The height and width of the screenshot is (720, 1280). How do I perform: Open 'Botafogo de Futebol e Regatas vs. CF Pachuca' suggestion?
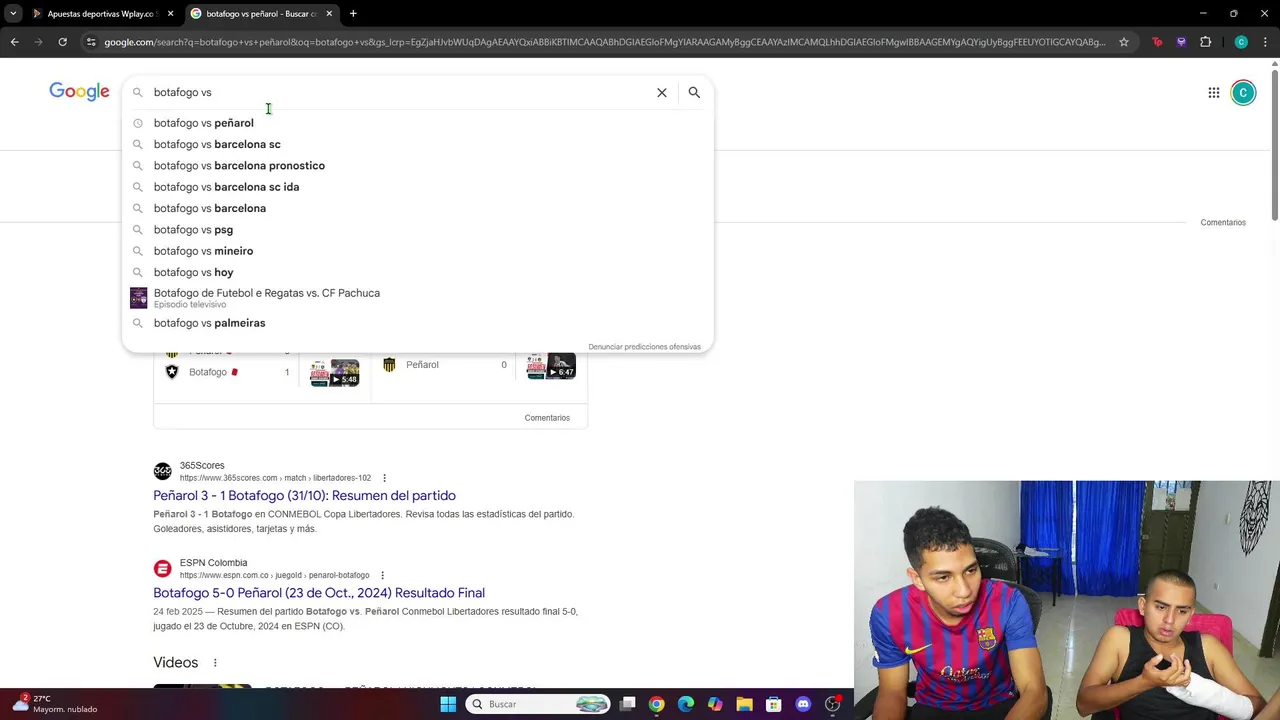pyautogui.click(x=418, y=298)
